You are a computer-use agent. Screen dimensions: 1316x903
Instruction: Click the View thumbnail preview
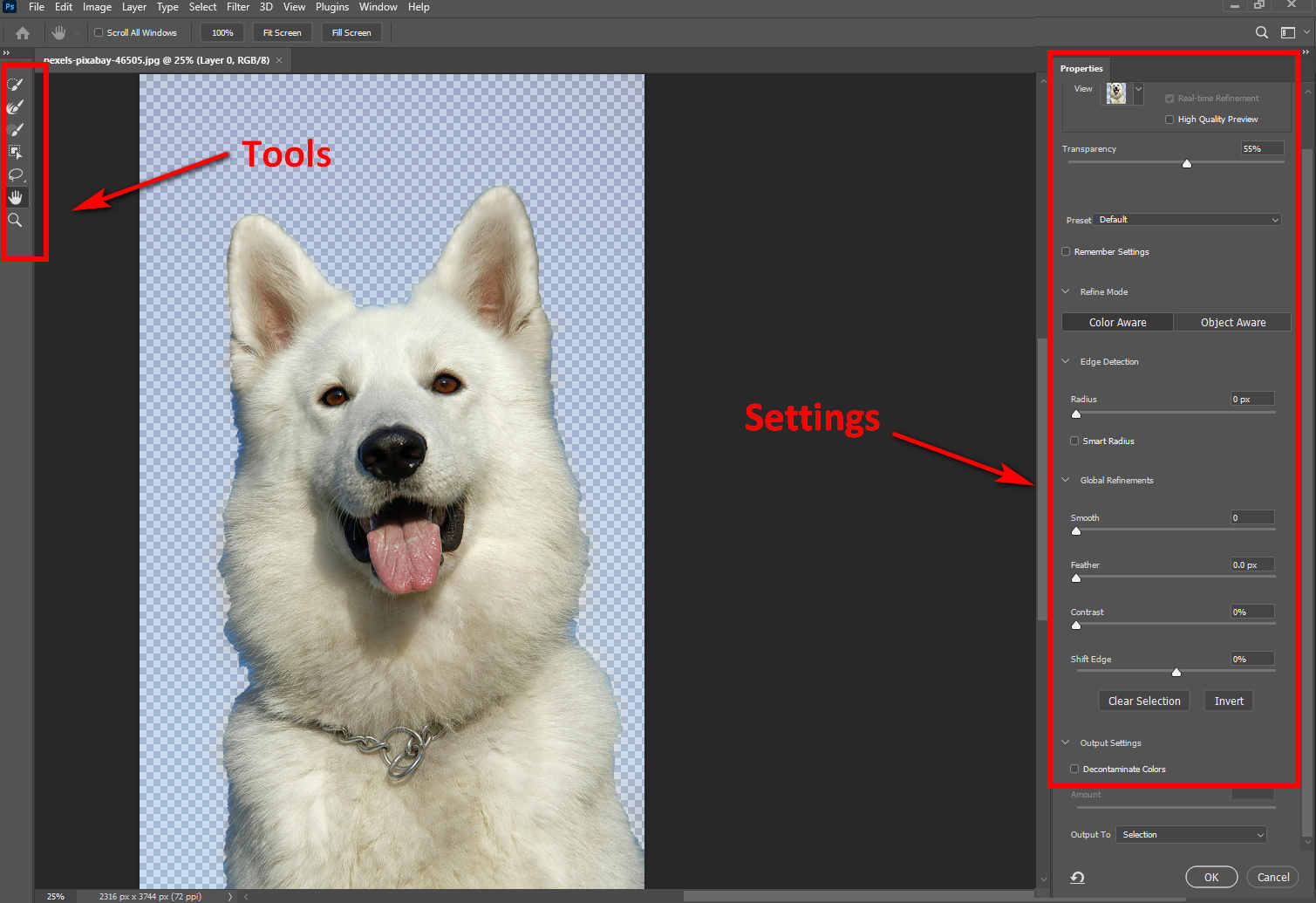tap(1116, 93)
